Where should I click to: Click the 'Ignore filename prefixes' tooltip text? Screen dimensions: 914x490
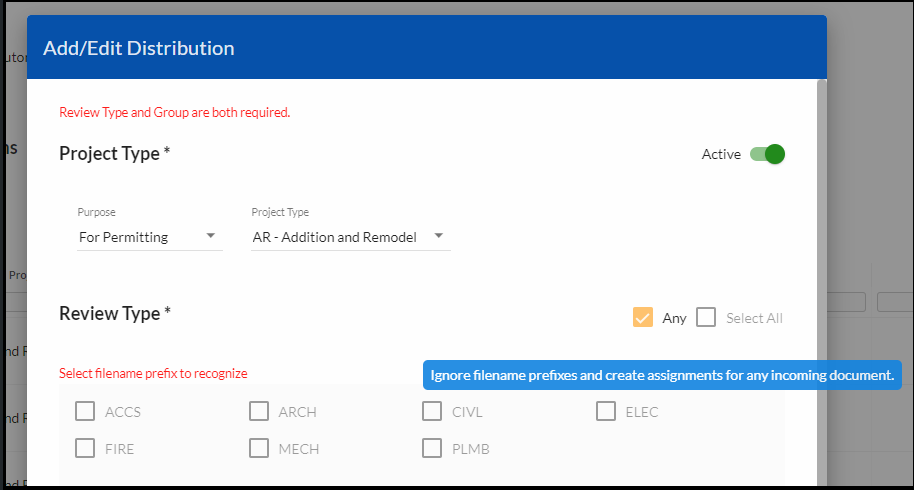(x=662, y=375)
